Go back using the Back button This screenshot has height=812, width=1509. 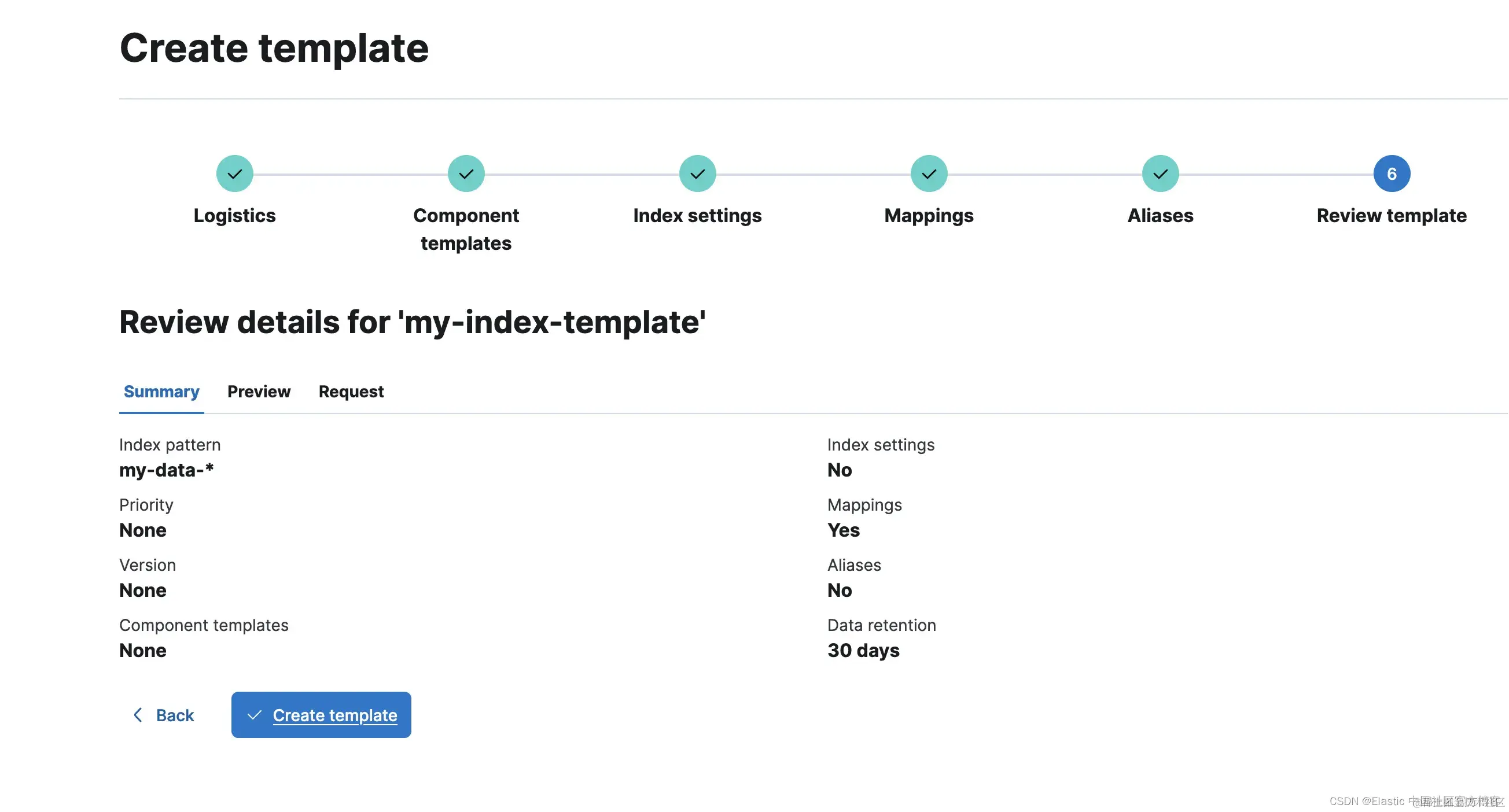coord(174,715)
